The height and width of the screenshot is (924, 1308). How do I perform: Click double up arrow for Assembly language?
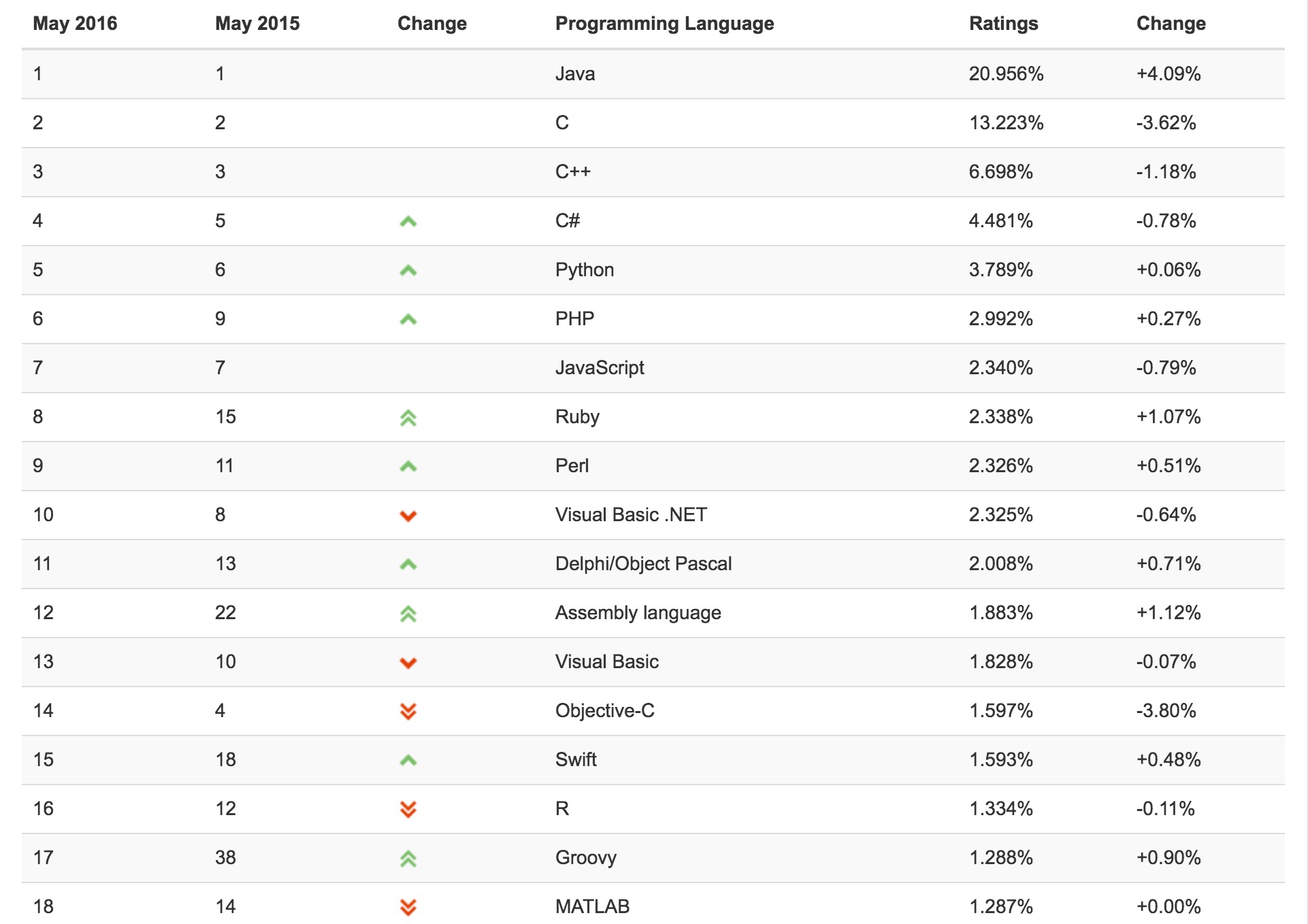click(408, 614)
